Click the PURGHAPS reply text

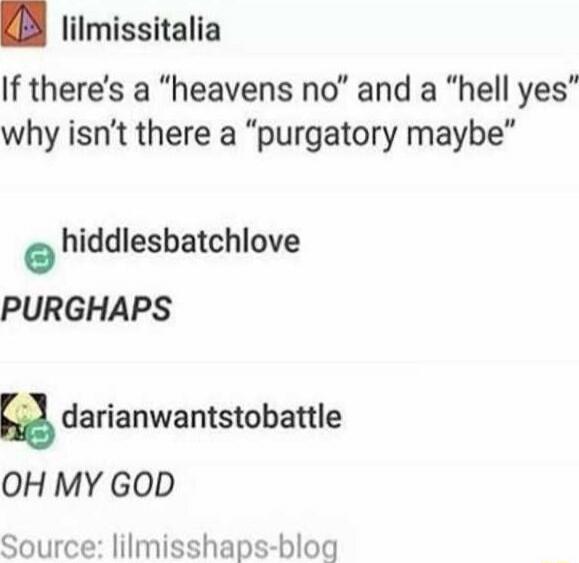(86, 309)
